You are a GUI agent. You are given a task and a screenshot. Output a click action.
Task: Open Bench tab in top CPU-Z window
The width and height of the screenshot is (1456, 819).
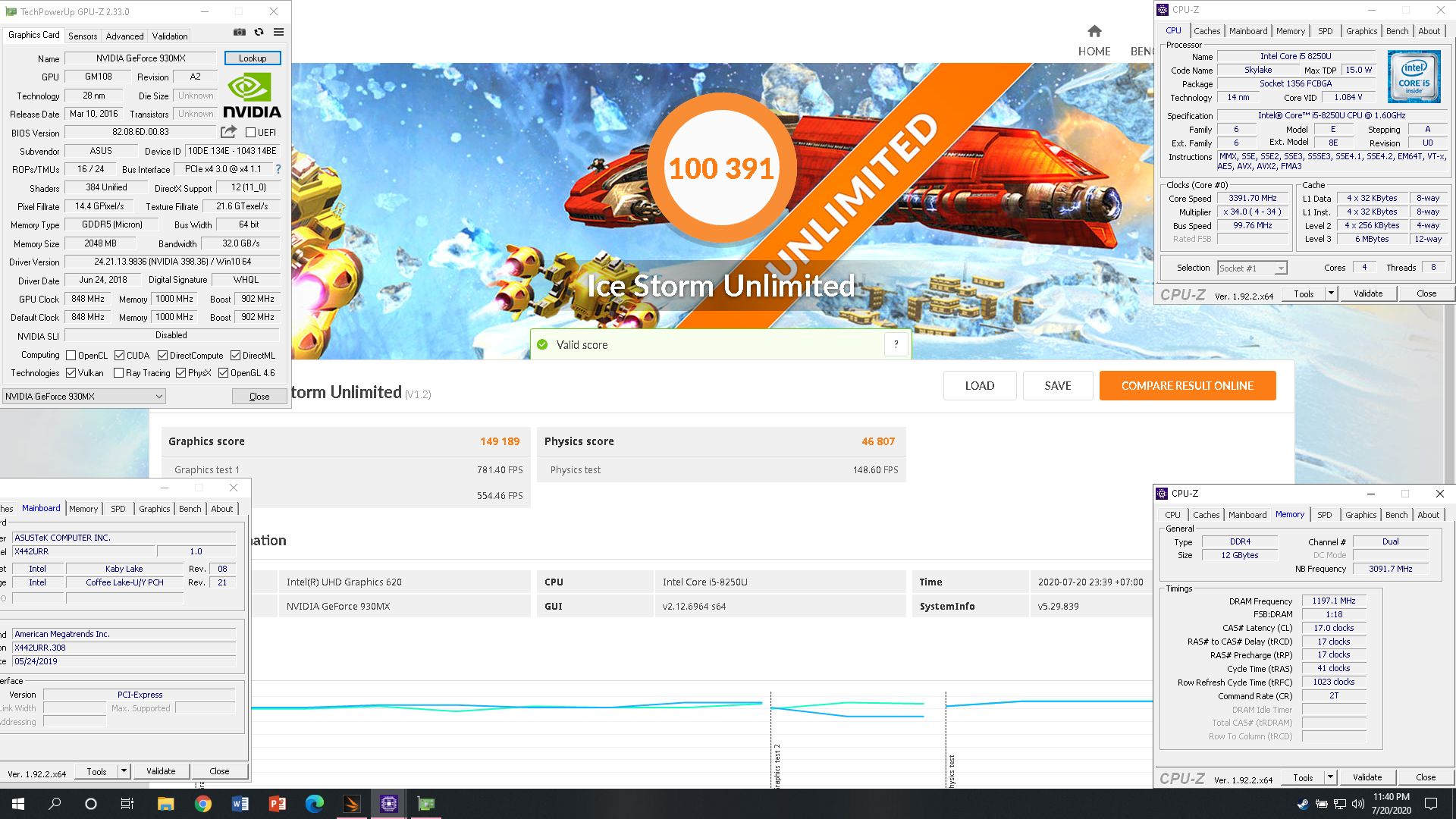tap(1398, 31)
